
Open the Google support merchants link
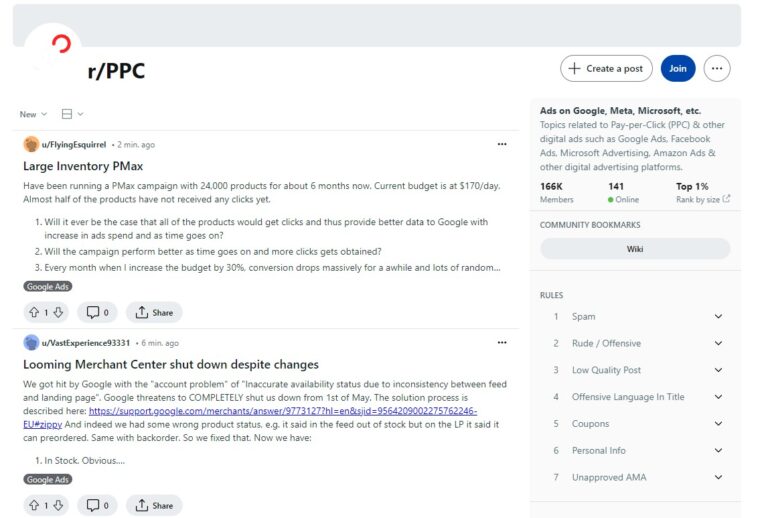tap(282, 411)
